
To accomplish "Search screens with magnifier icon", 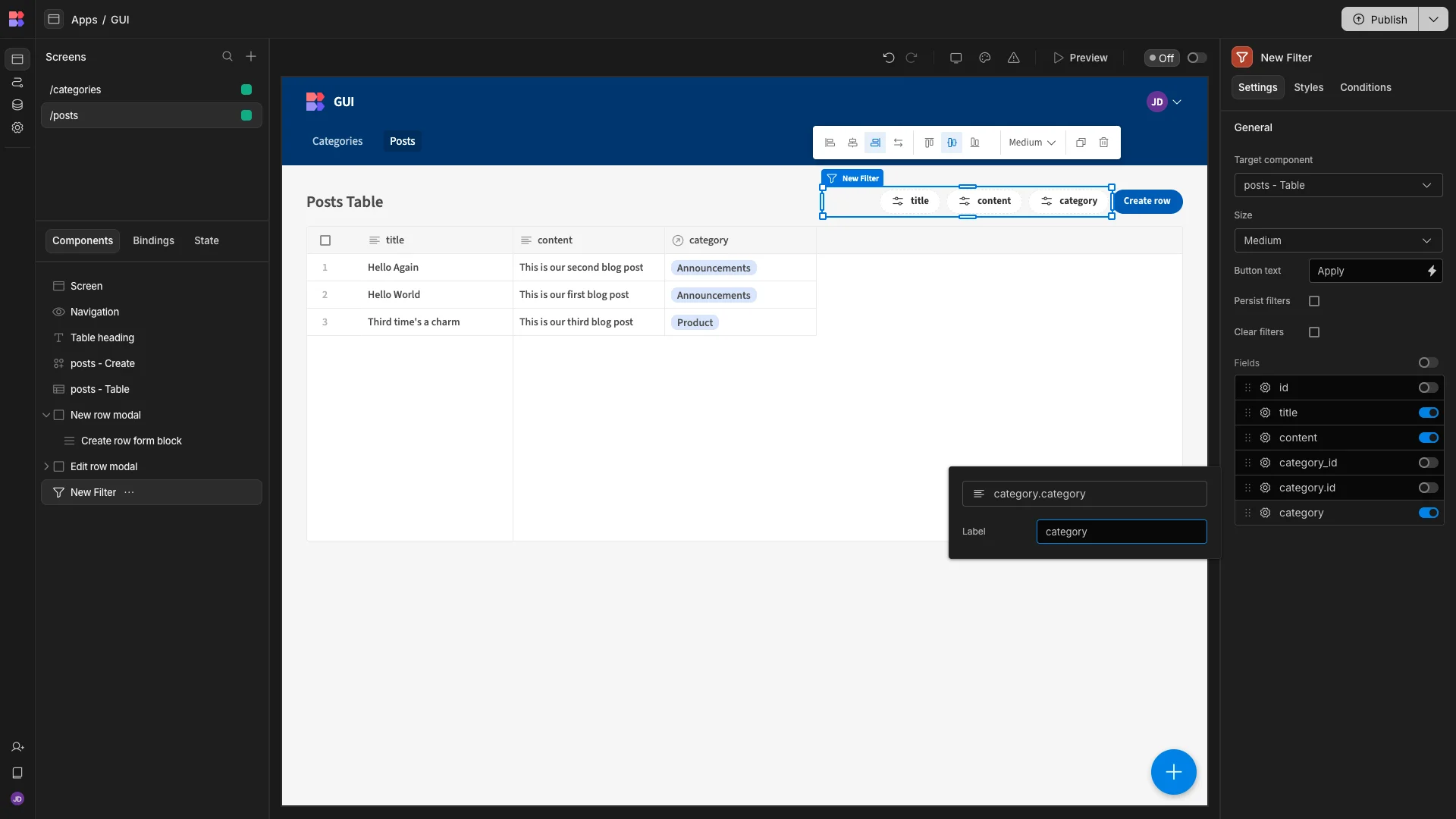I will (227, 57).
